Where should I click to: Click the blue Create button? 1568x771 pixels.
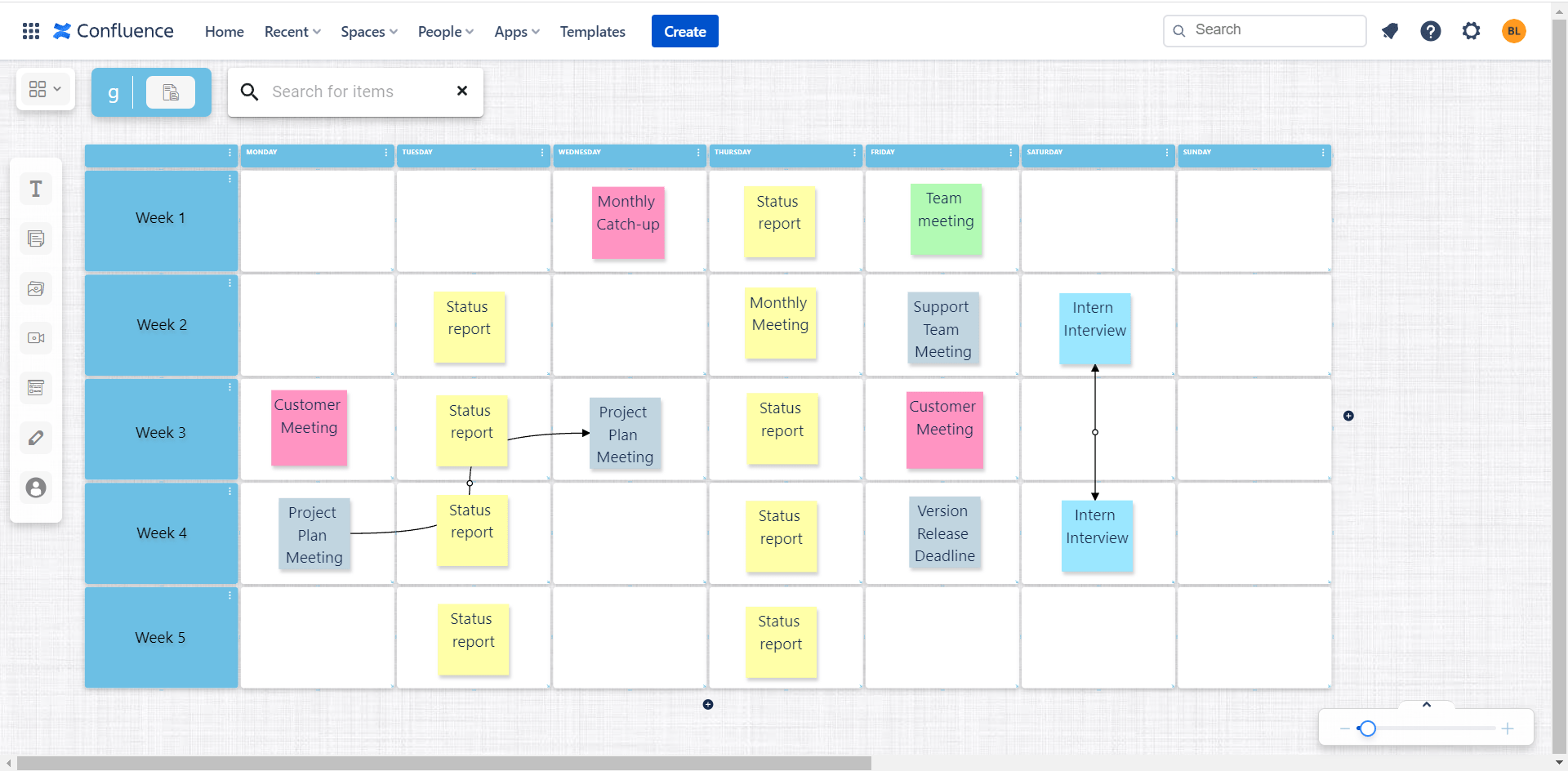point(685,31)
